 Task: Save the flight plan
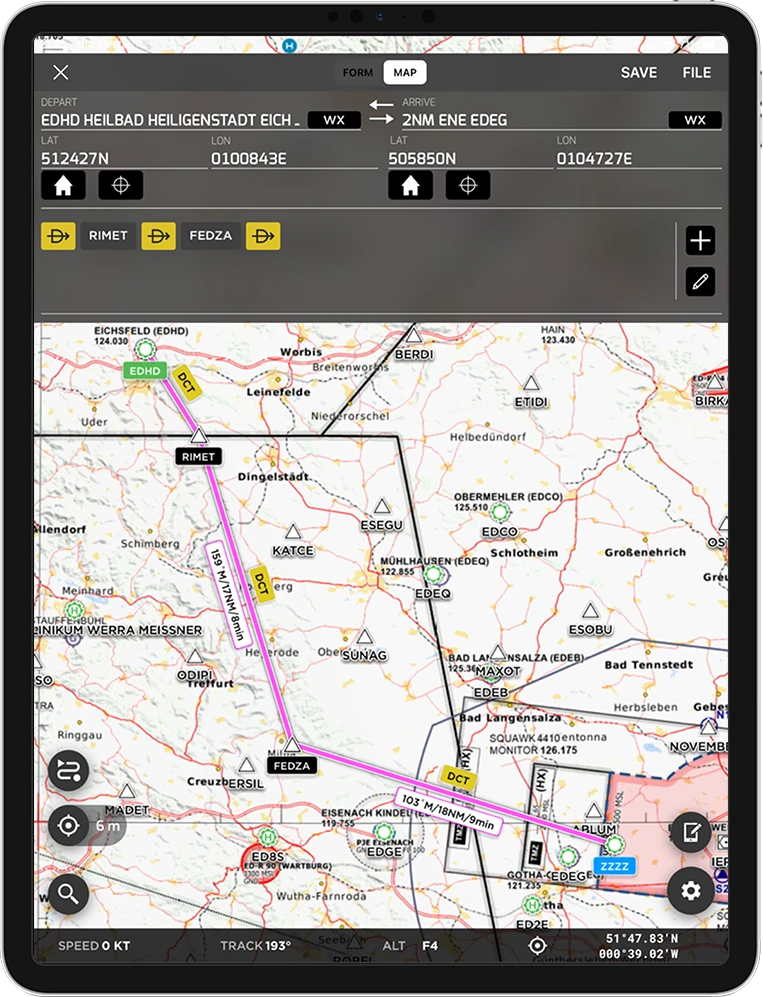638,72
